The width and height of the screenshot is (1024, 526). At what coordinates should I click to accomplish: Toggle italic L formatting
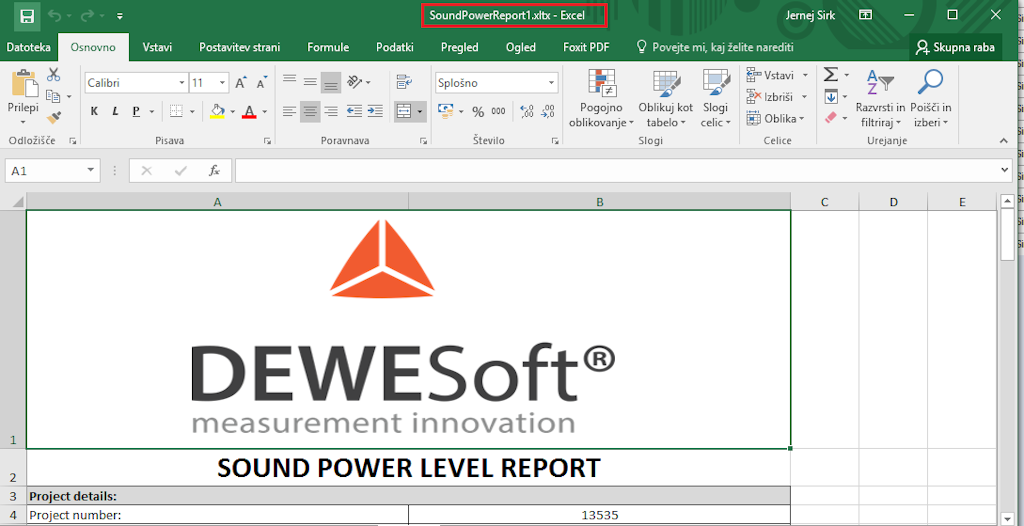pyautogui.click(x=115, y=112)
